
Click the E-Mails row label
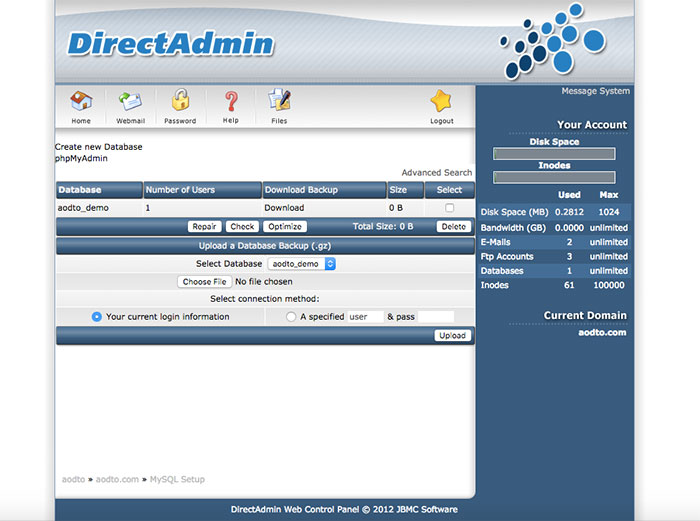[x=495, y=242]
